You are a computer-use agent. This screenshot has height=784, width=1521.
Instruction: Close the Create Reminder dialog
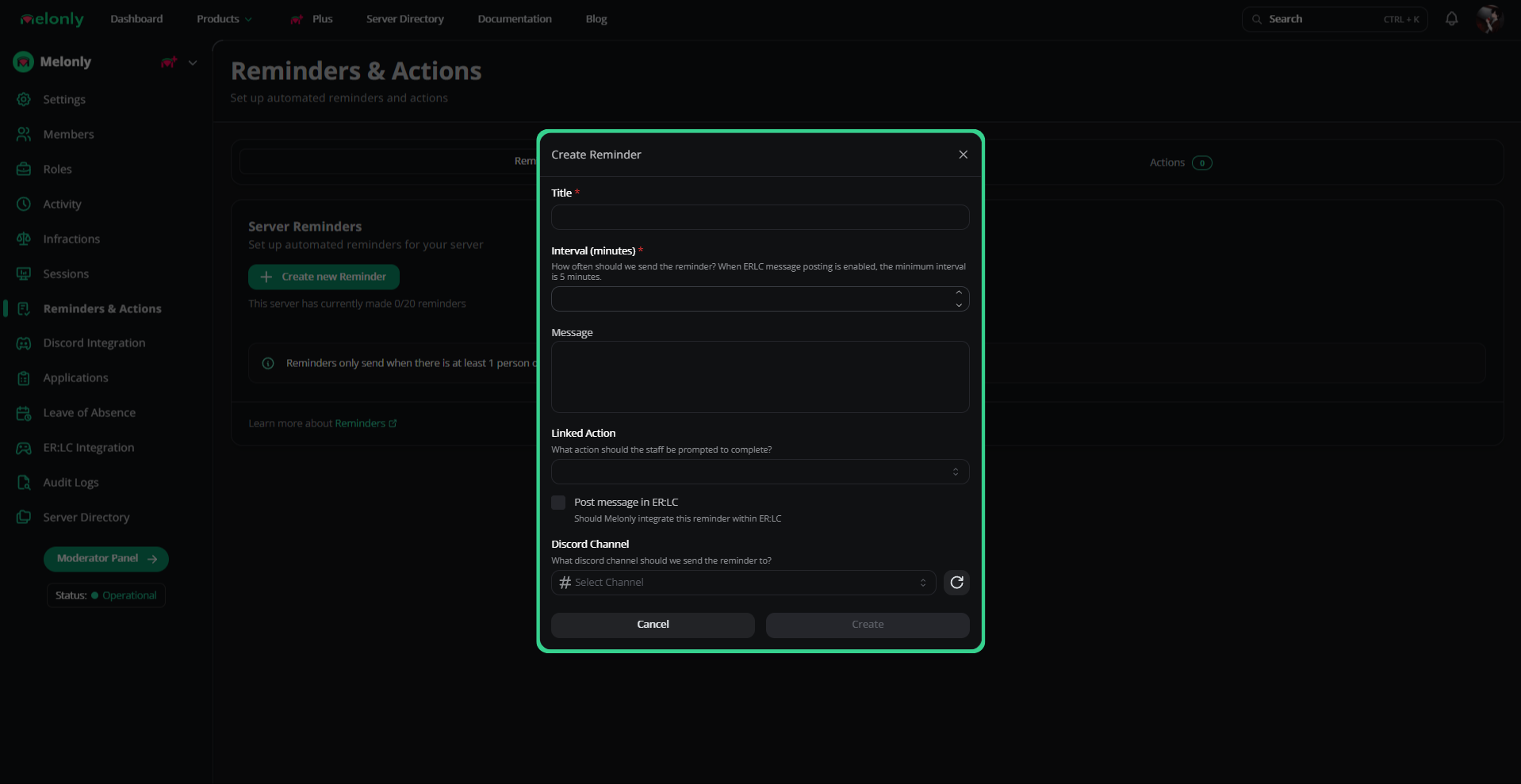[x=963, y=155]
